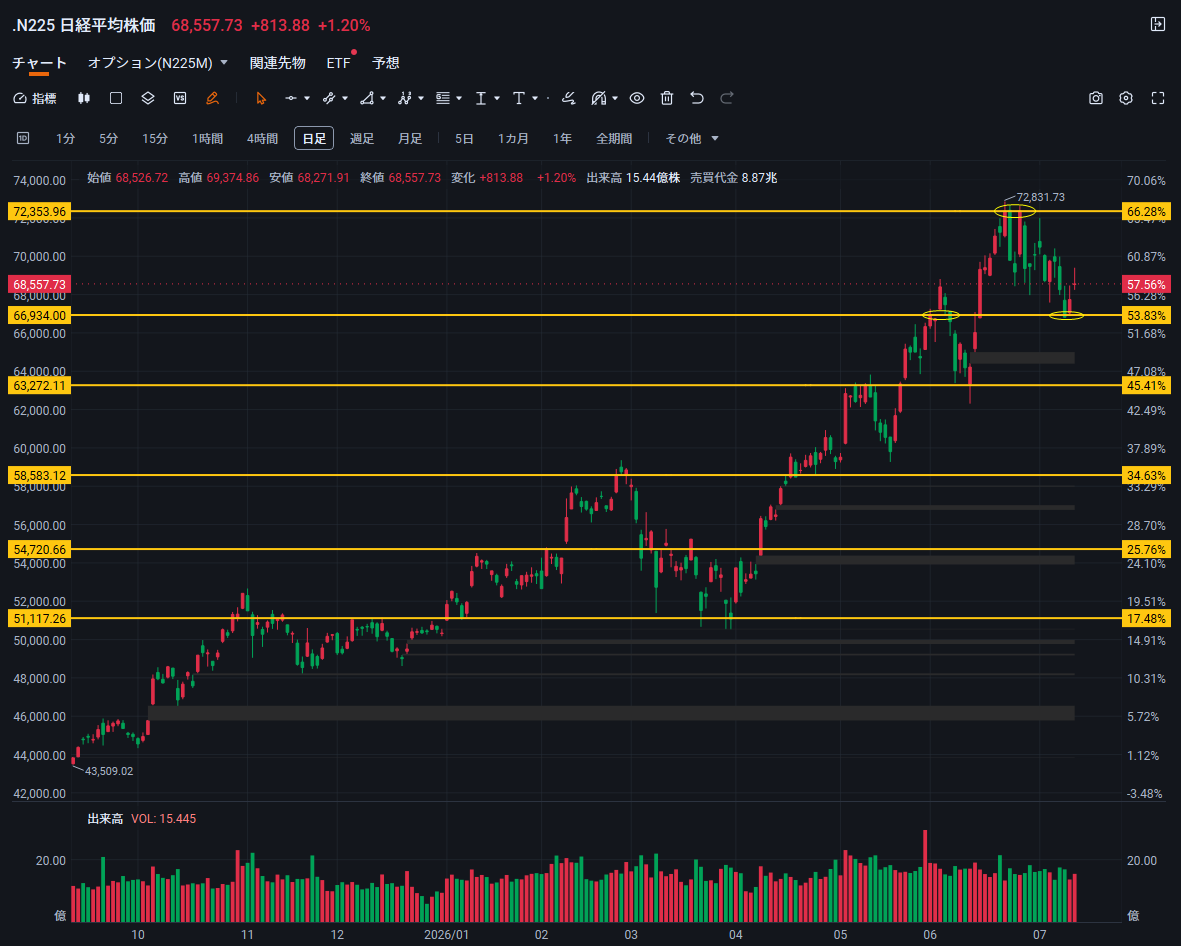Viewport: 1181px width, 946px height.
Task: Enter fullscreen chart mode
Action: point(1158,98)
